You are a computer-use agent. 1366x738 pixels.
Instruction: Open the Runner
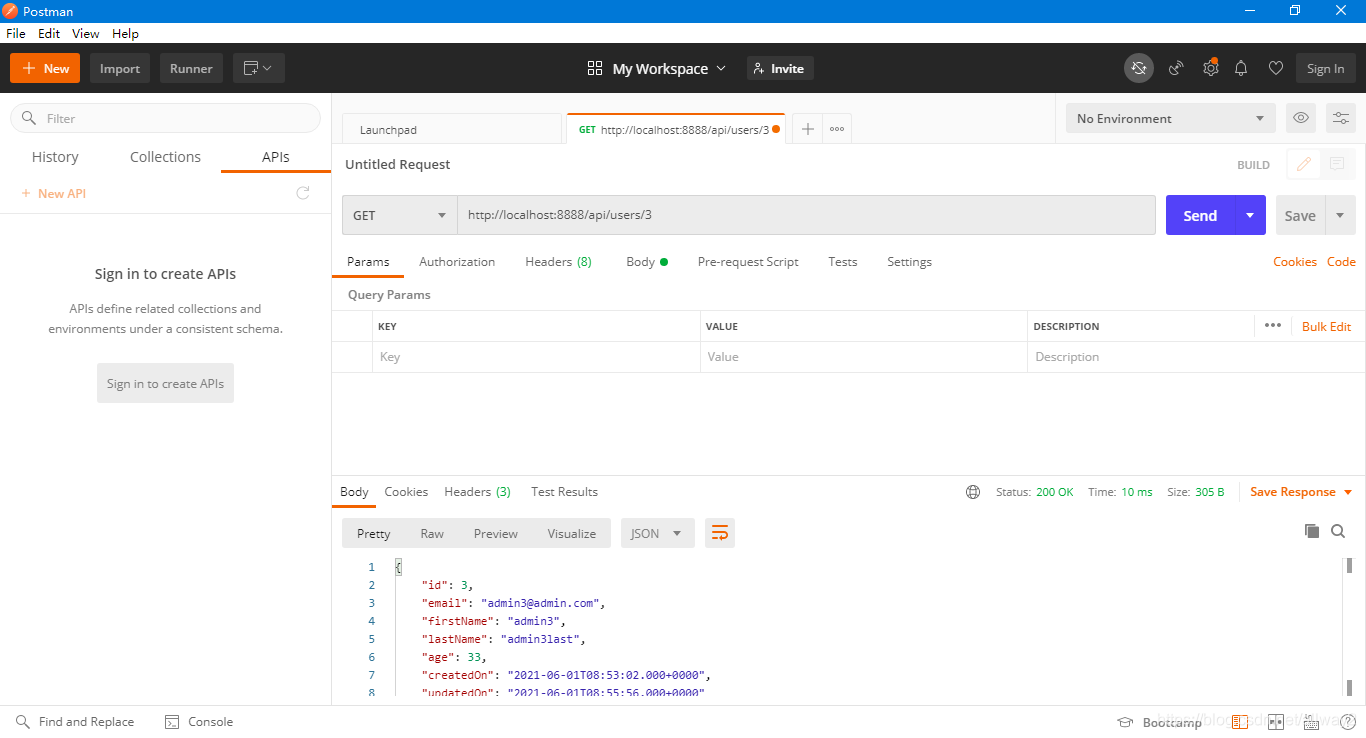191,68
